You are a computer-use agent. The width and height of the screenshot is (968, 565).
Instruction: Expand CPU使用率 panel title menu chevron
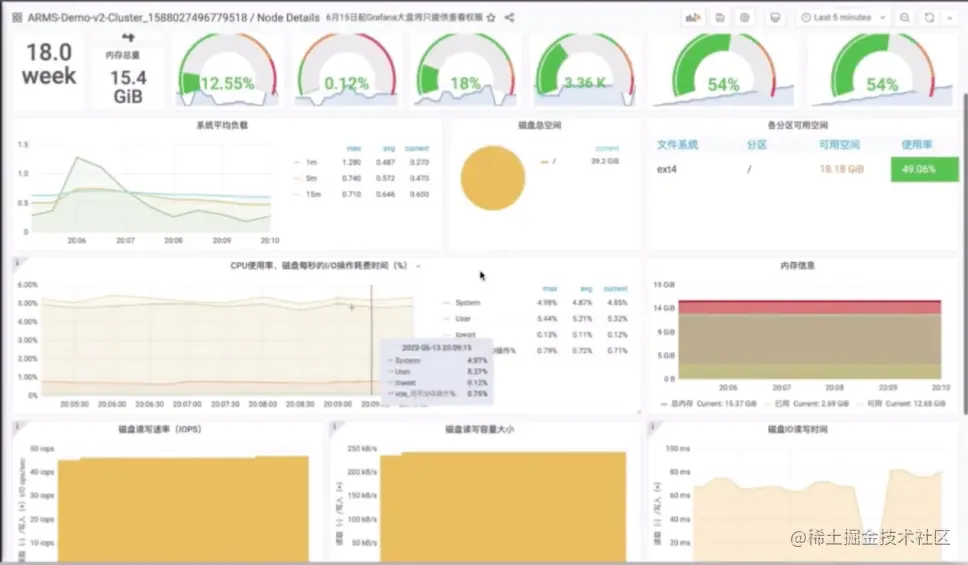pyautogui.click(x=418, y=266)
